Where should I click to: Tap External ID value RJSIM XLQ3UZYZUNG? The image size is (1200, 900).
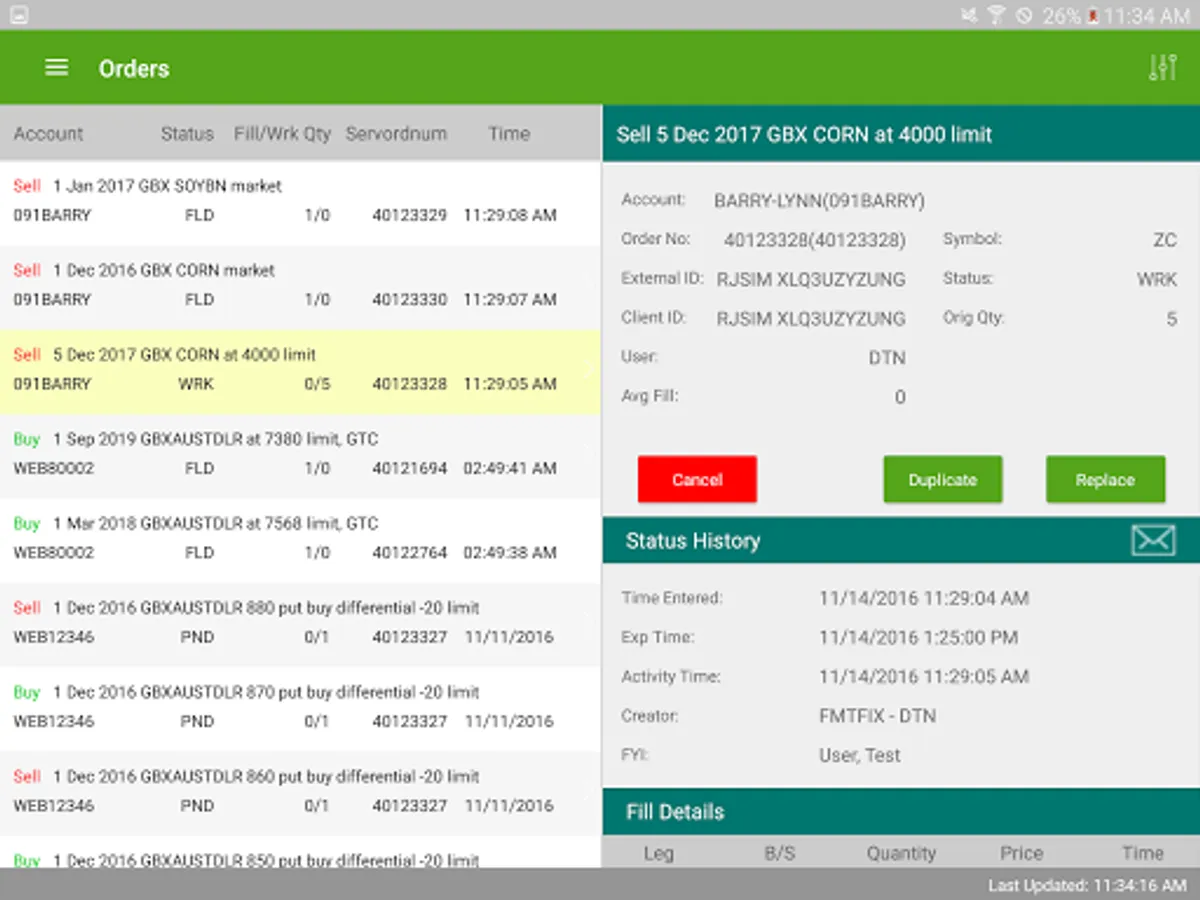[811, 280]
